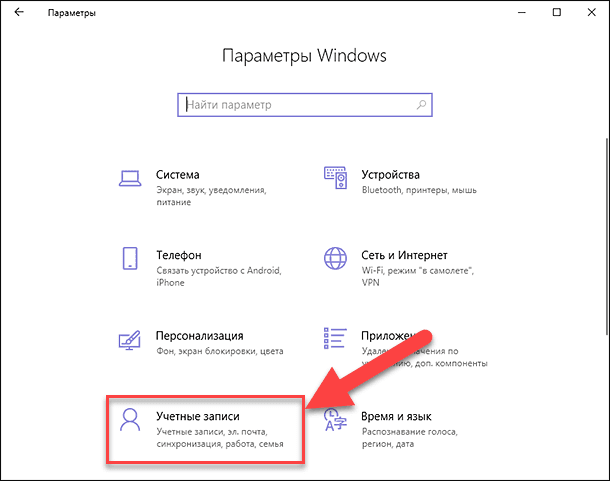Click 'Bluetooth, принтеры, мышь' description
Image resolution: width=610 pixels, height=481 pixels.
(419, 190)
